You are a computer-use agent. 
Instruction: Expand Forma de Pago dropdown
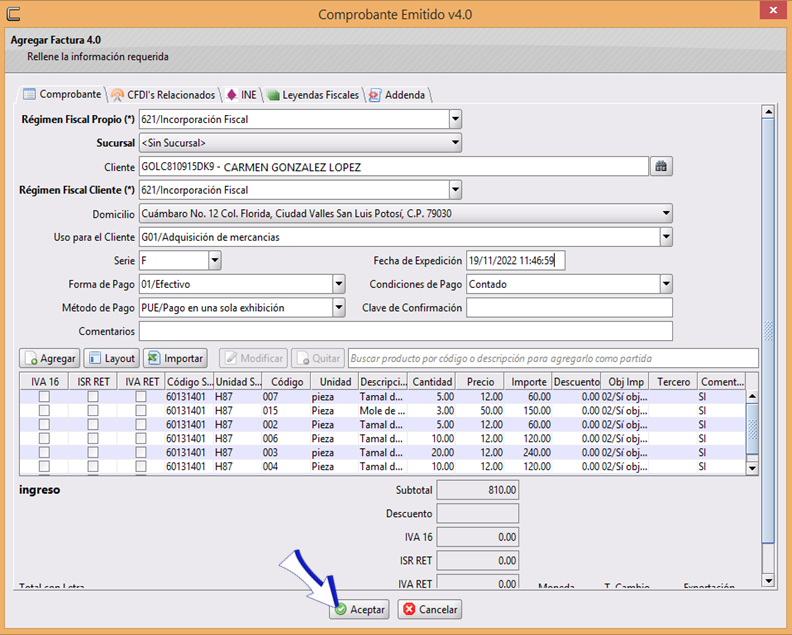coord(339,284)
